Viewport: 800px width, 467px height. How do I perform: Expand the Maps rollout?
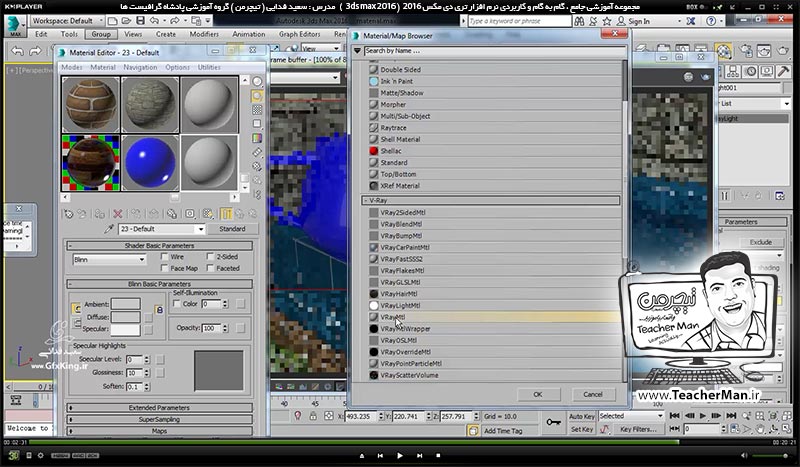159,431
